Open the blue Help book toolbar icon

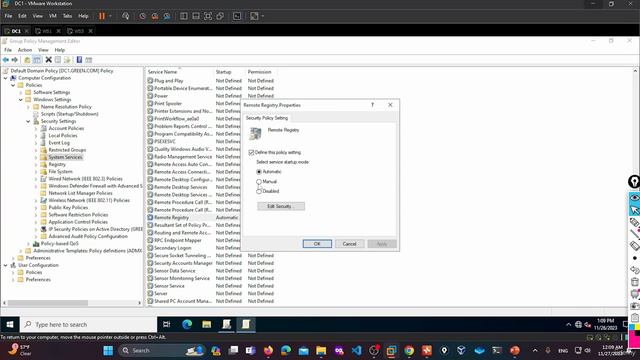click(x=79, y=60)
